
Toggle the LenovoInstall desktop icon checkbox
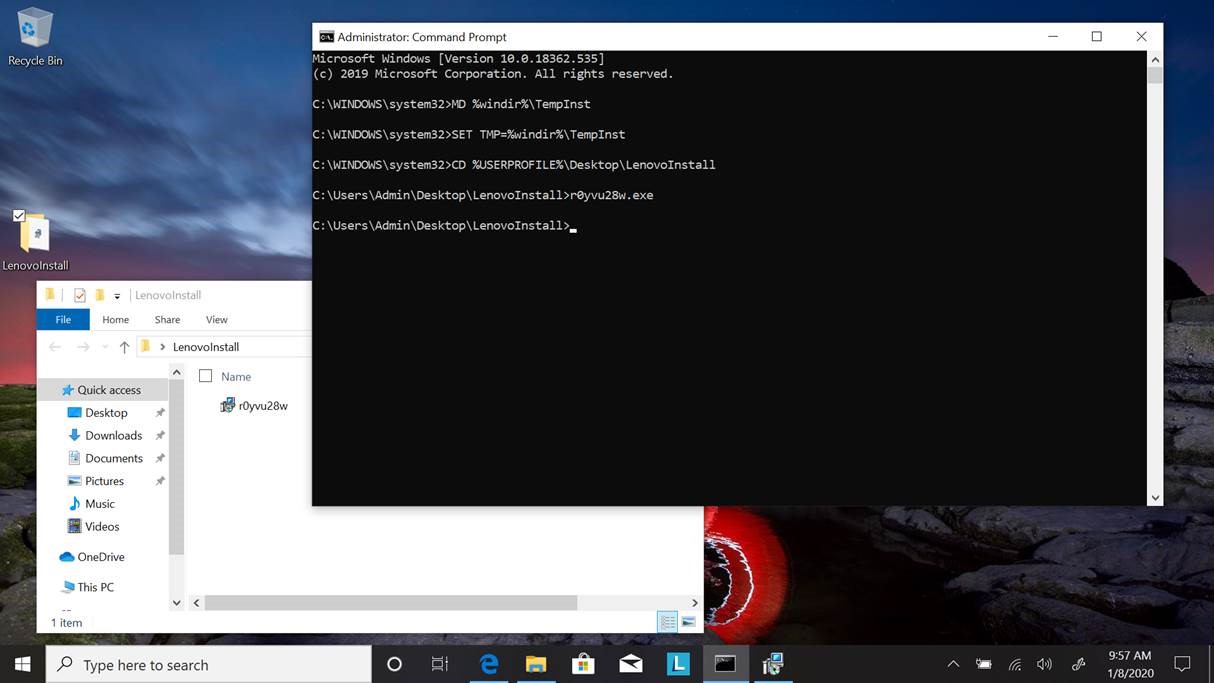click(x=19, y=215)
